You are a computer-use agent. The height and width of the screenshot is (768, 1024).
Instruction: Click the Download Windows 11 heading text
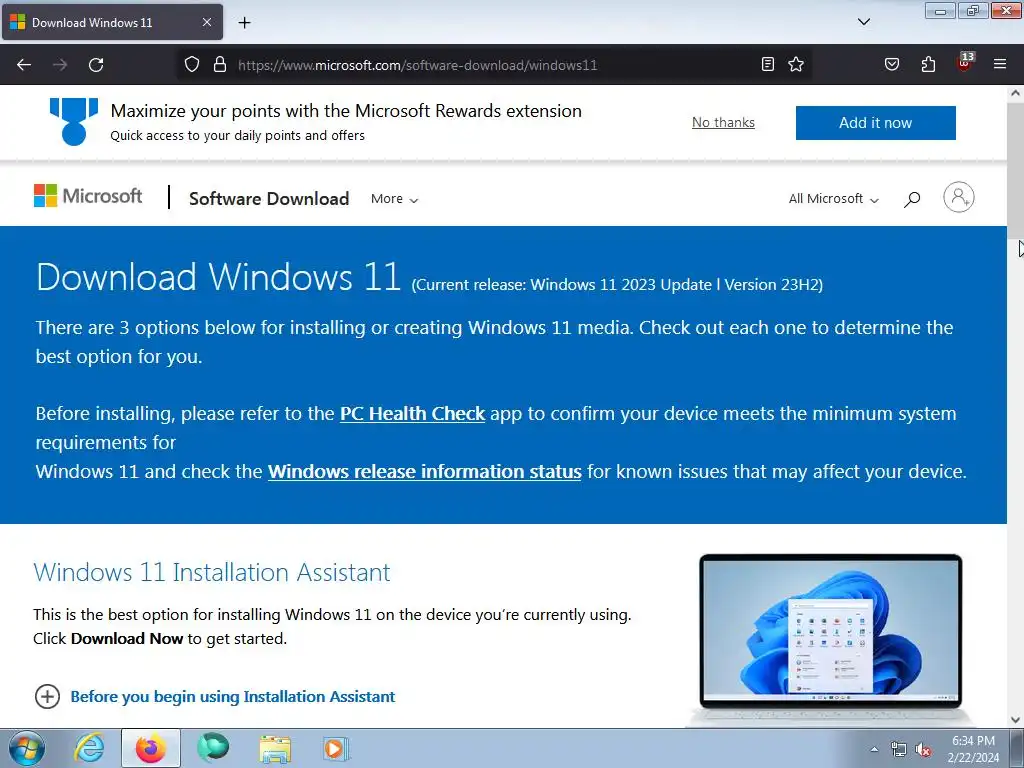tap(218, 277)
